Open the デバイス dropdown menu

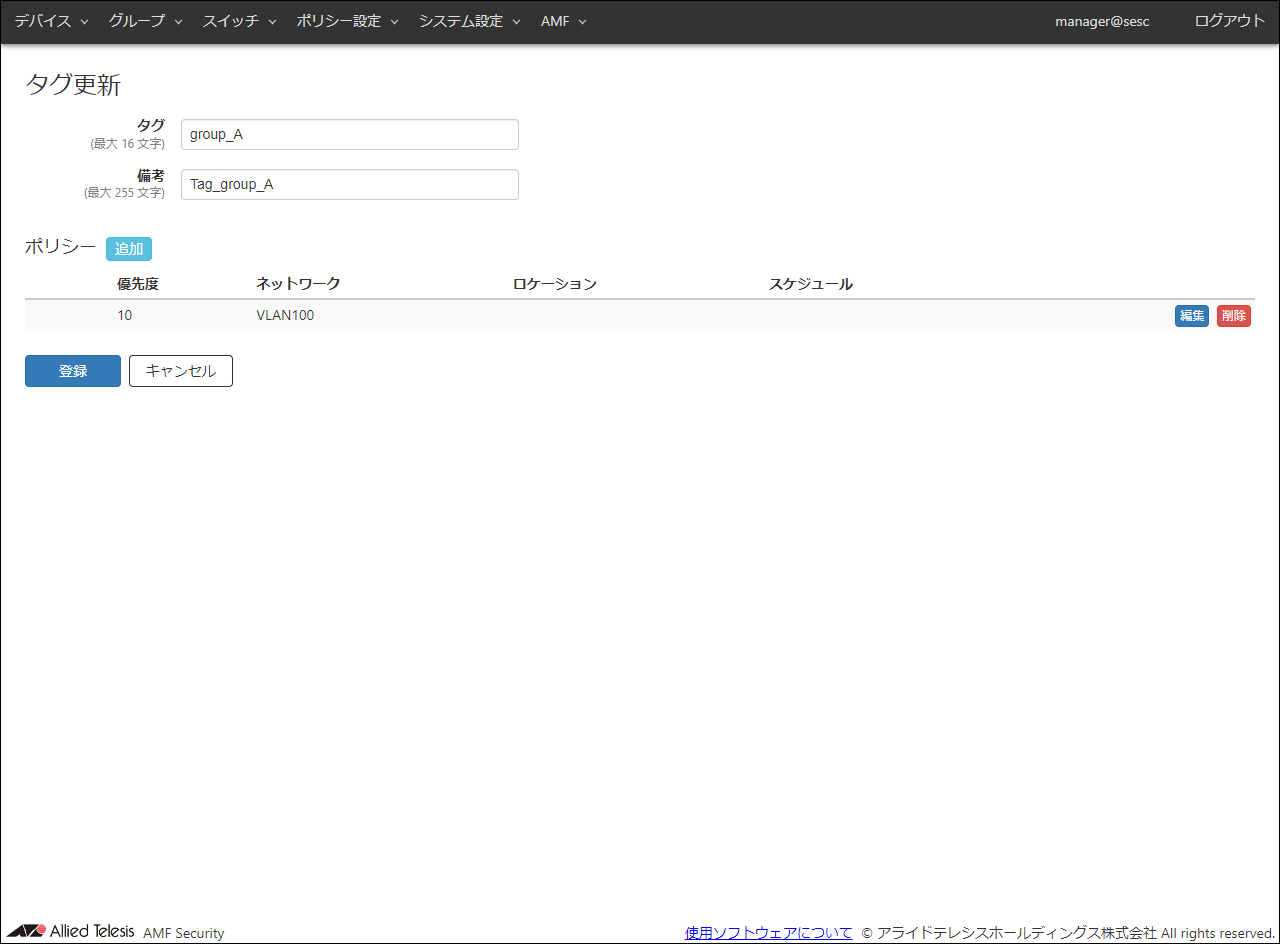[x=51, y=21]
